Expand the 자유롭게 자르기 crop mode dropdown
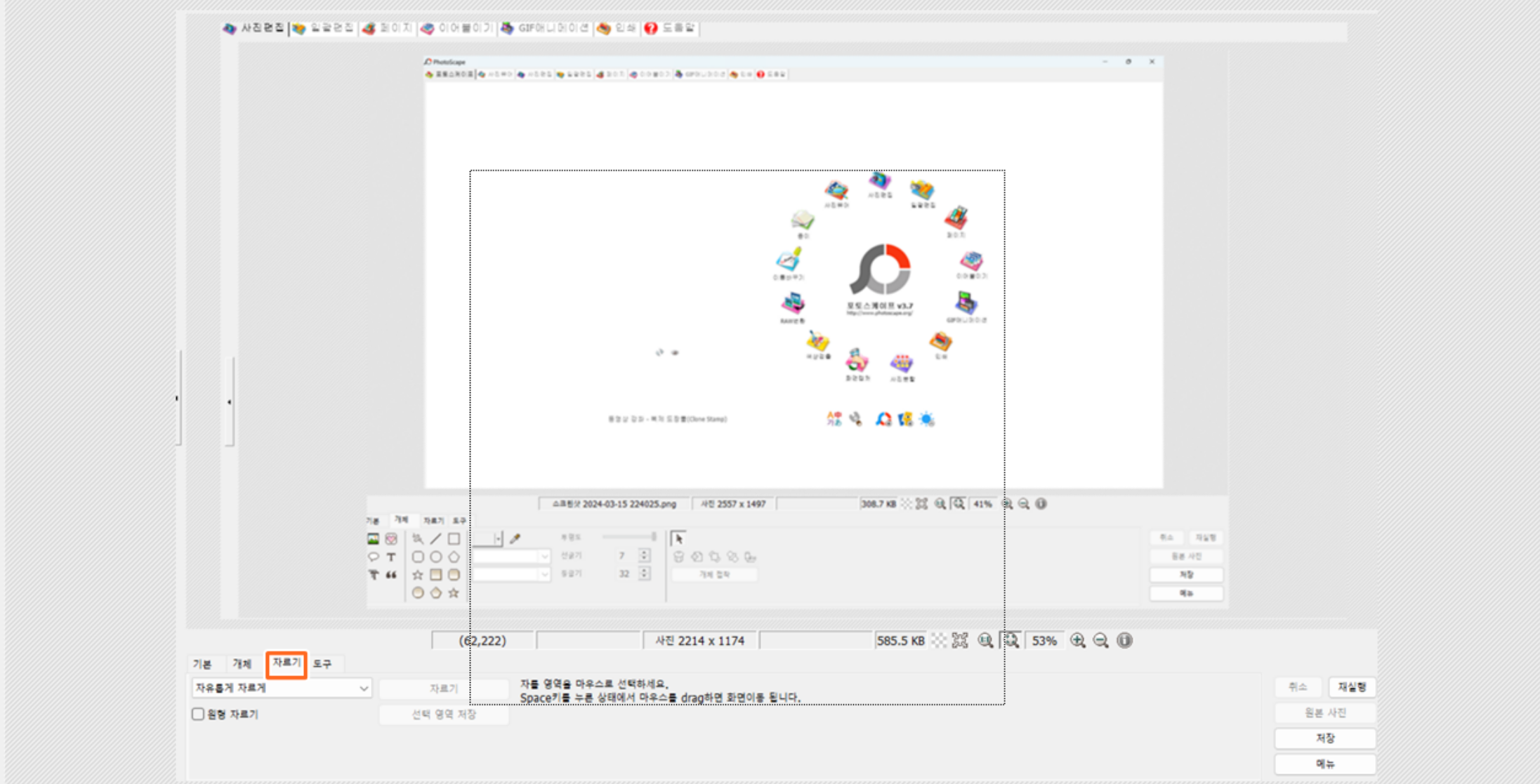 click(x=363, y=688)
